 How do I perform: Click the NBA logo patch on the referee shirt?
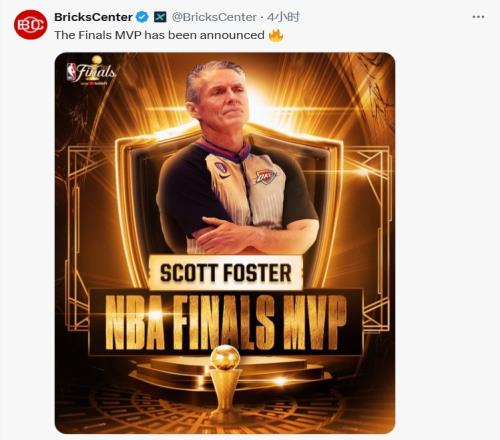(x=220, y=167)
